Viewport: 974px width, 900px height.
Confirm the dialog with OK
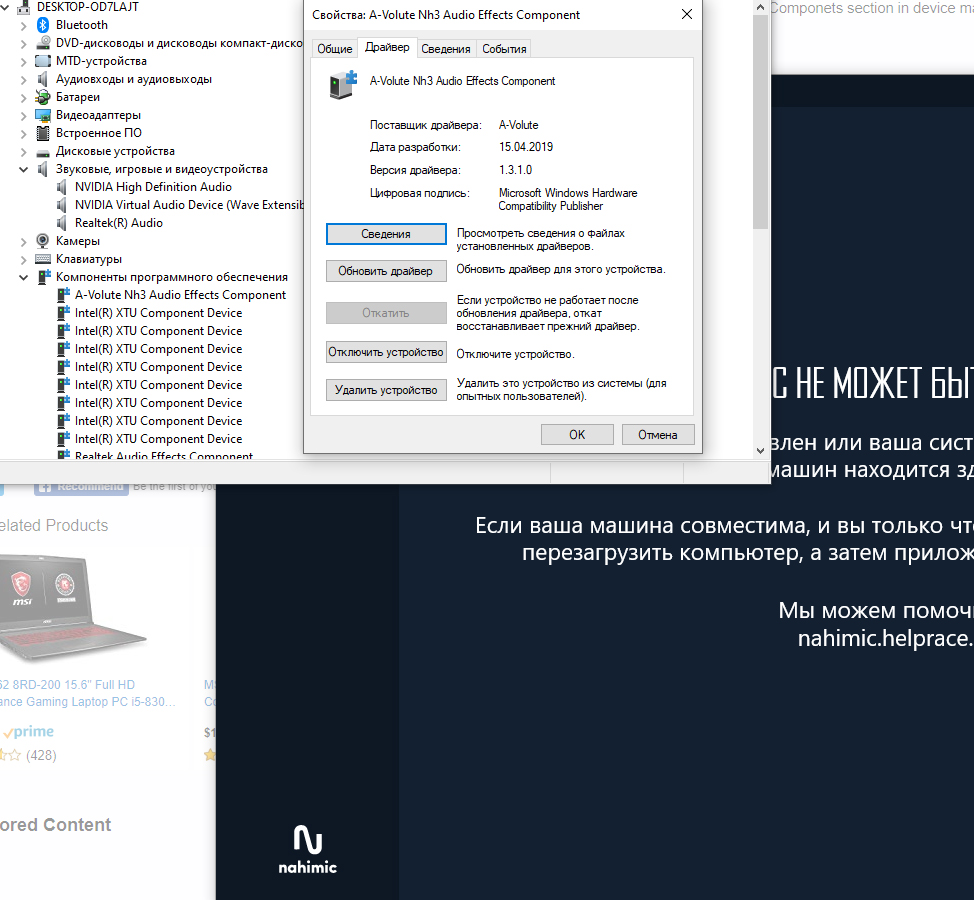coord(577,435)
